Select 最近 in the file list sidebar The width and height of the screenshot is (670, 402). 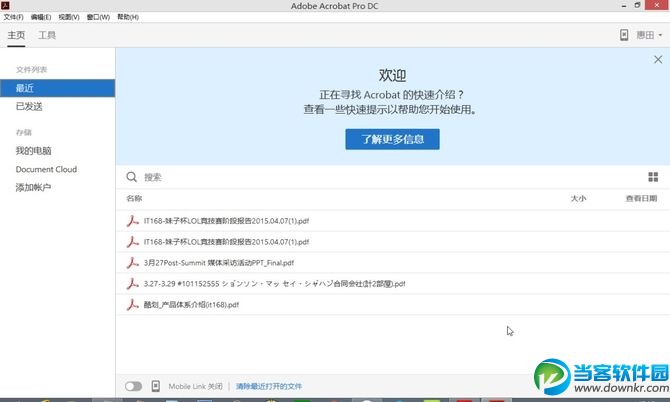click(57, 88)
